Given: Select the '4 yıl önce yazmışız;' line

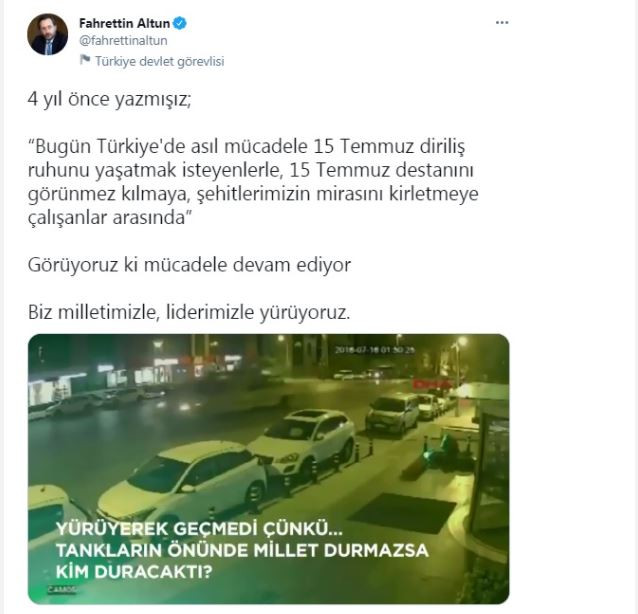Looking at the screenshot, I should coord(109,100).
